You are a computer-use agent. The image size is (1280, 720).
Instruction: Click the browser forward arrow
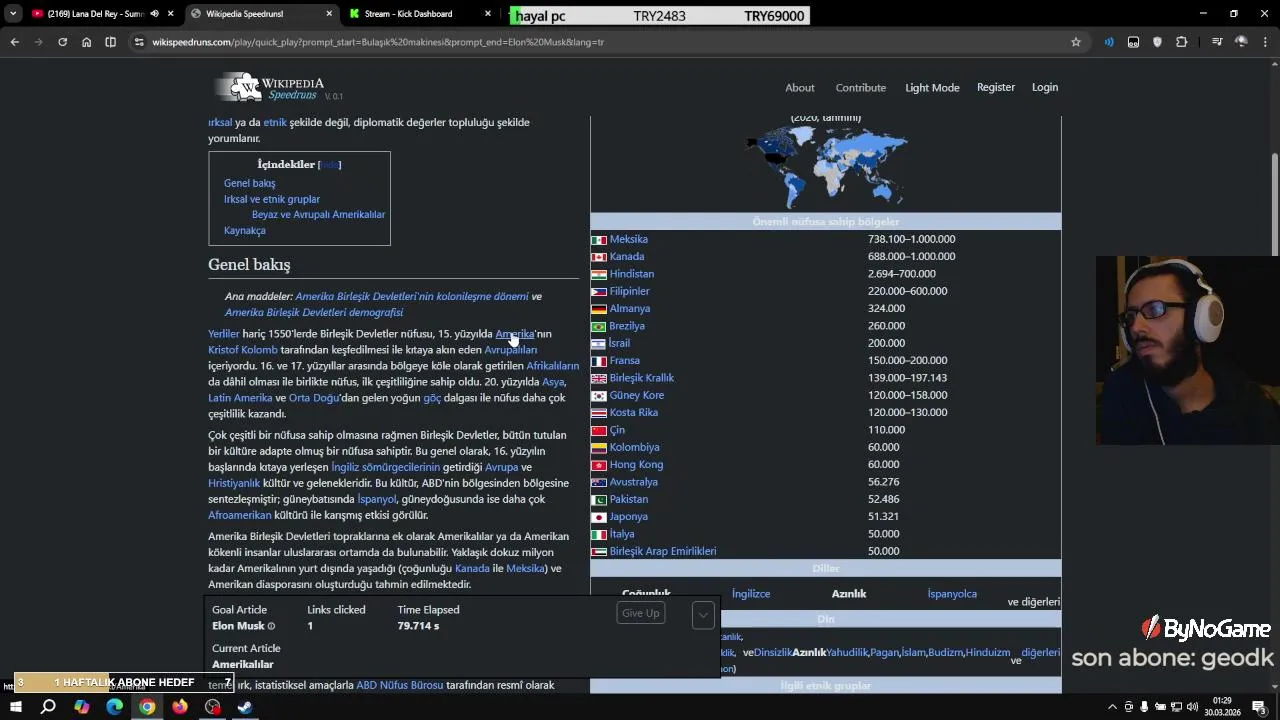tap(38, 42)
